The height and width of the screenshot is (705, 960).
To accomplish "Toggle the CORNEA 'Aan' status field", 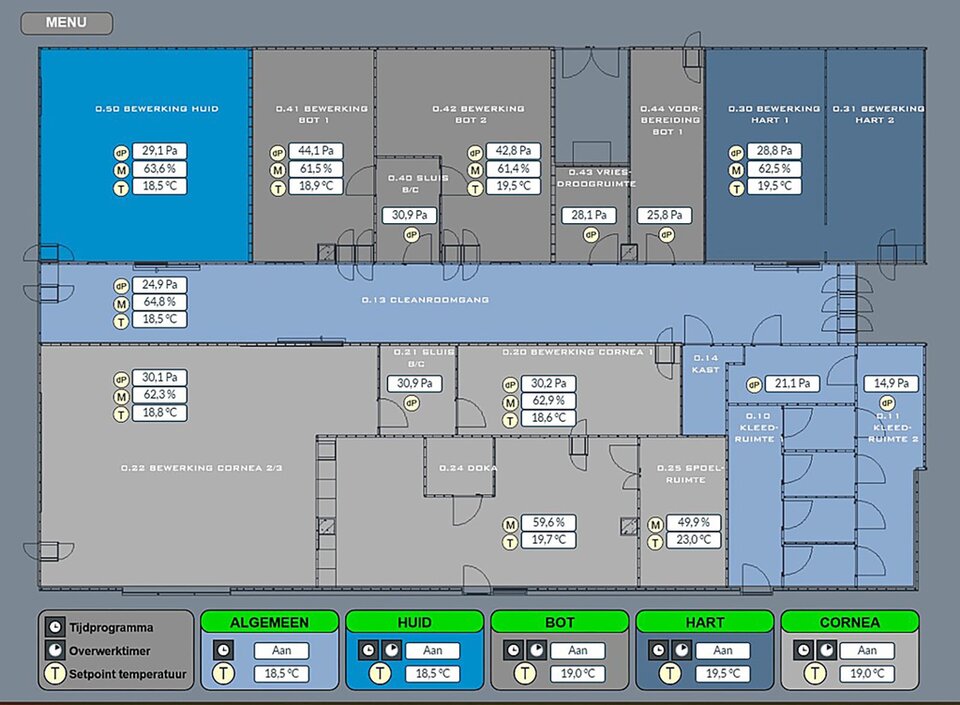I will [x=867, y=650].
